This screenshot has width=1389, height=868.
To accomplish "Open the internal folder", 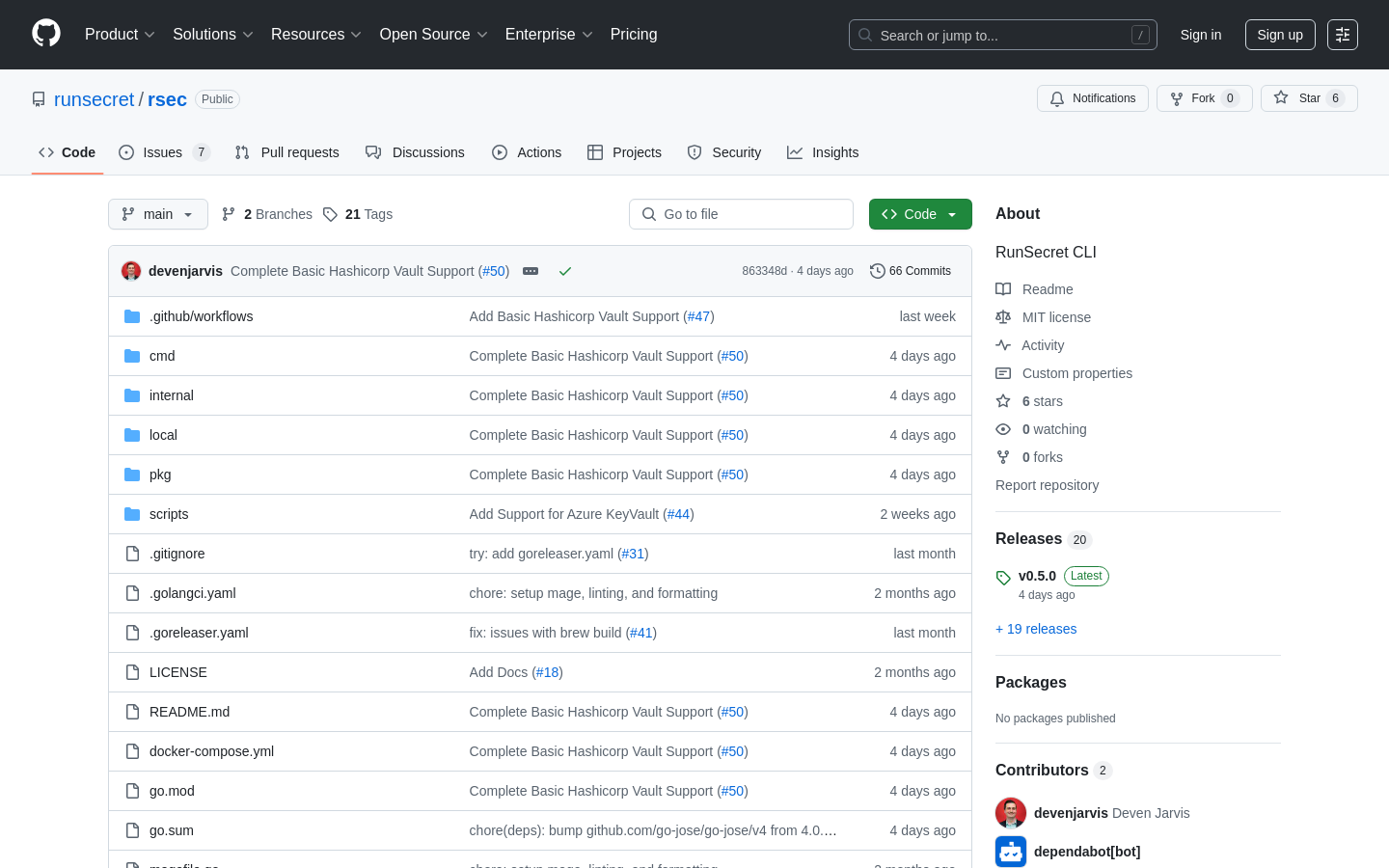I will (x=172, y=395).
